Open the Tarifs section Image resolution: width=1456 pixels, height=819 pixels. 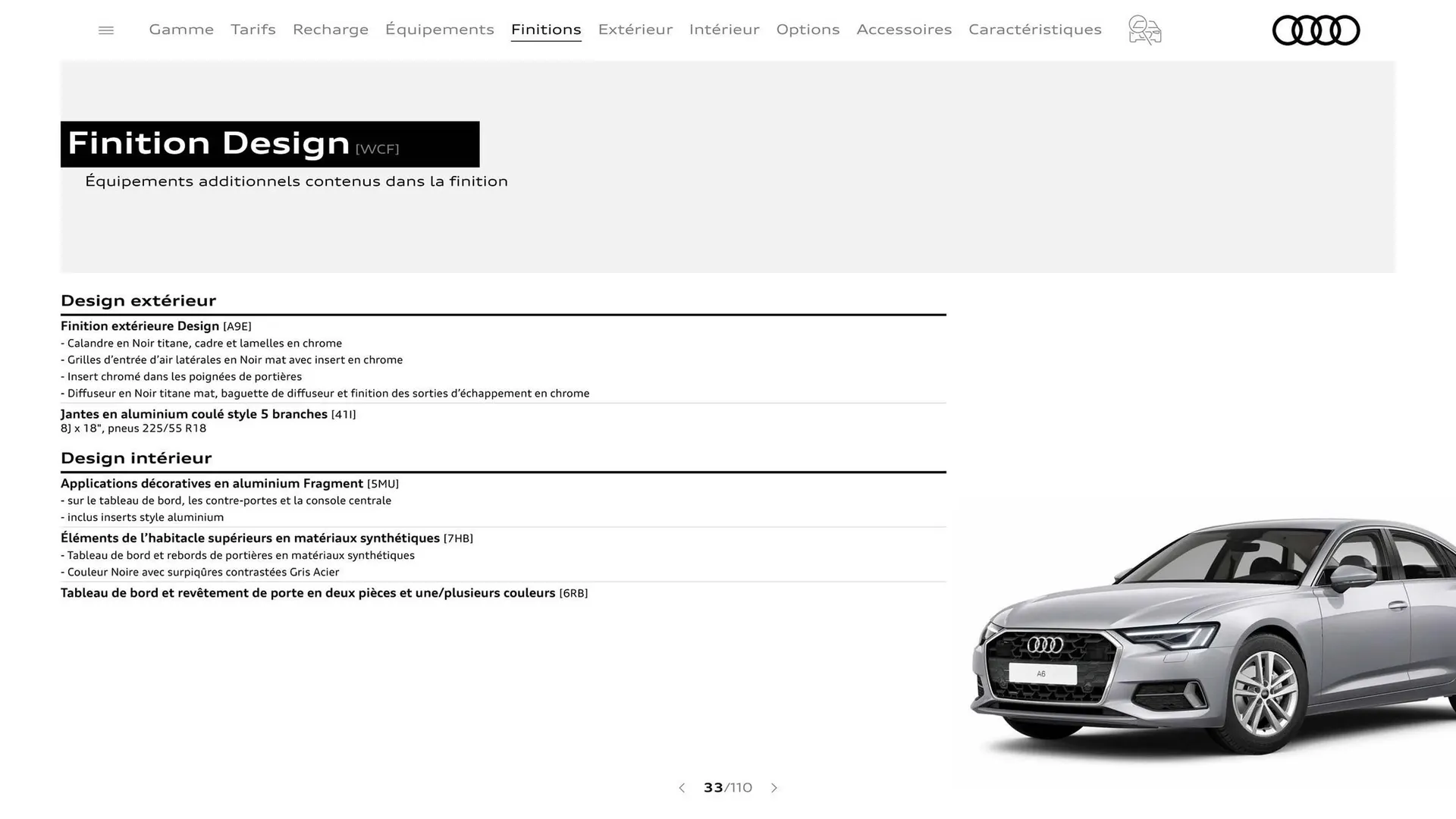point(253,30)
